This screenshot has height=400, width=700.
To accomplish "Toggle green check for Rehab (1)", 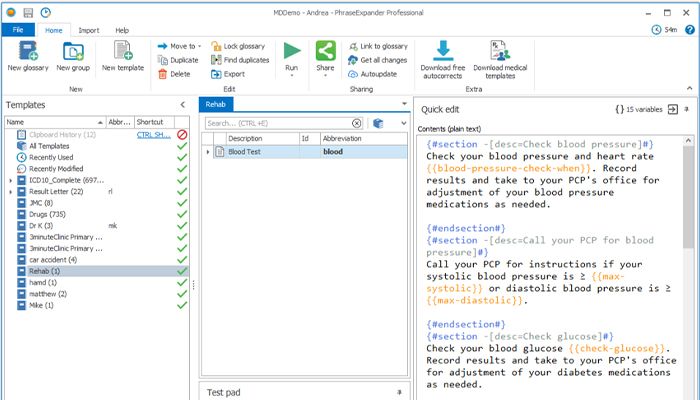I will (x=182, y=271).
